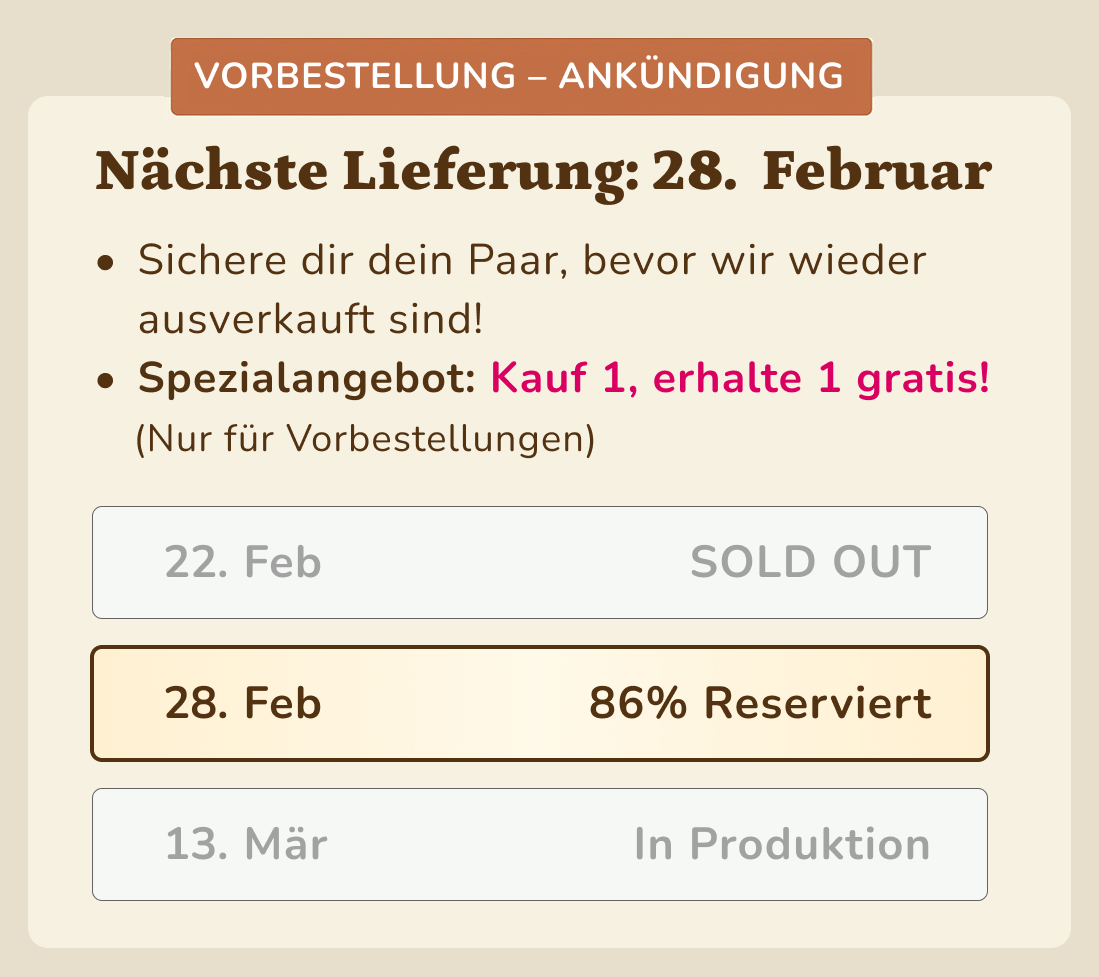This screenshot has height=977, width=1099.
Task: Open the pink 'Kauf 1, erhalte 1 gratis!' offer
Action: point(740,379)
